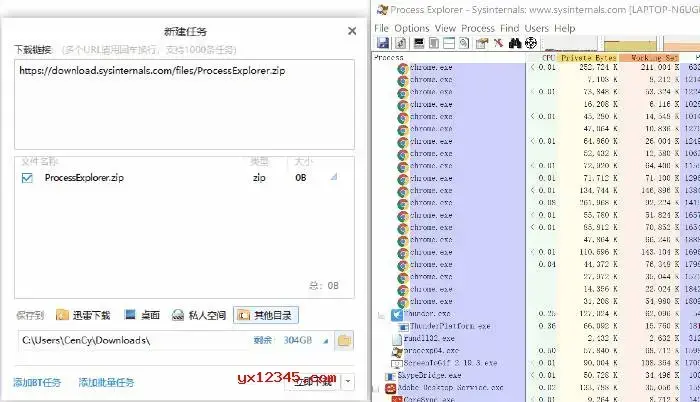
Task: Open the path history dropdown next to 304GB
Action: [x=325, y=341]
